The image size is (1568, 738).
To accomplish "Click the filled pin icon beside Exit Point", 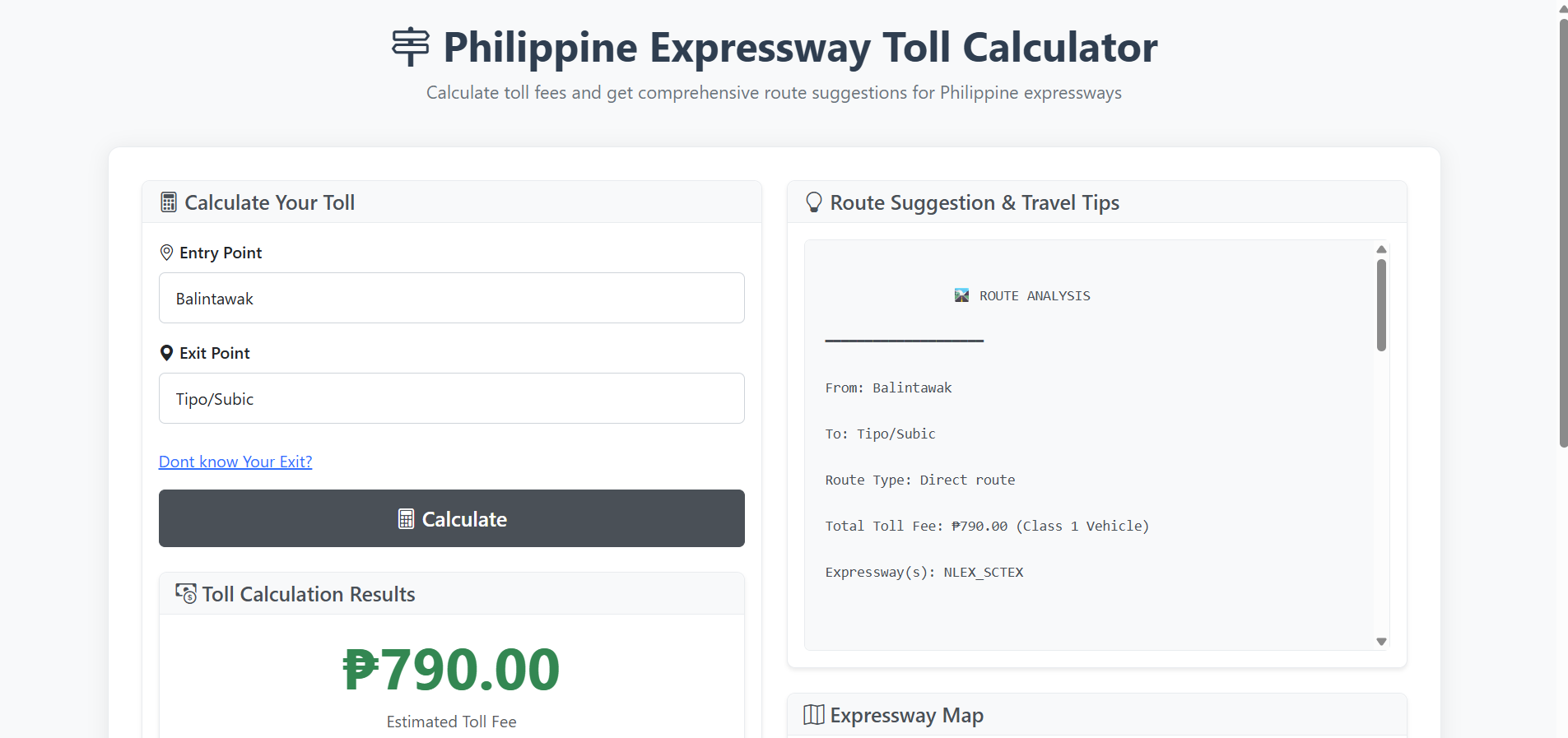I will point(166,353).
